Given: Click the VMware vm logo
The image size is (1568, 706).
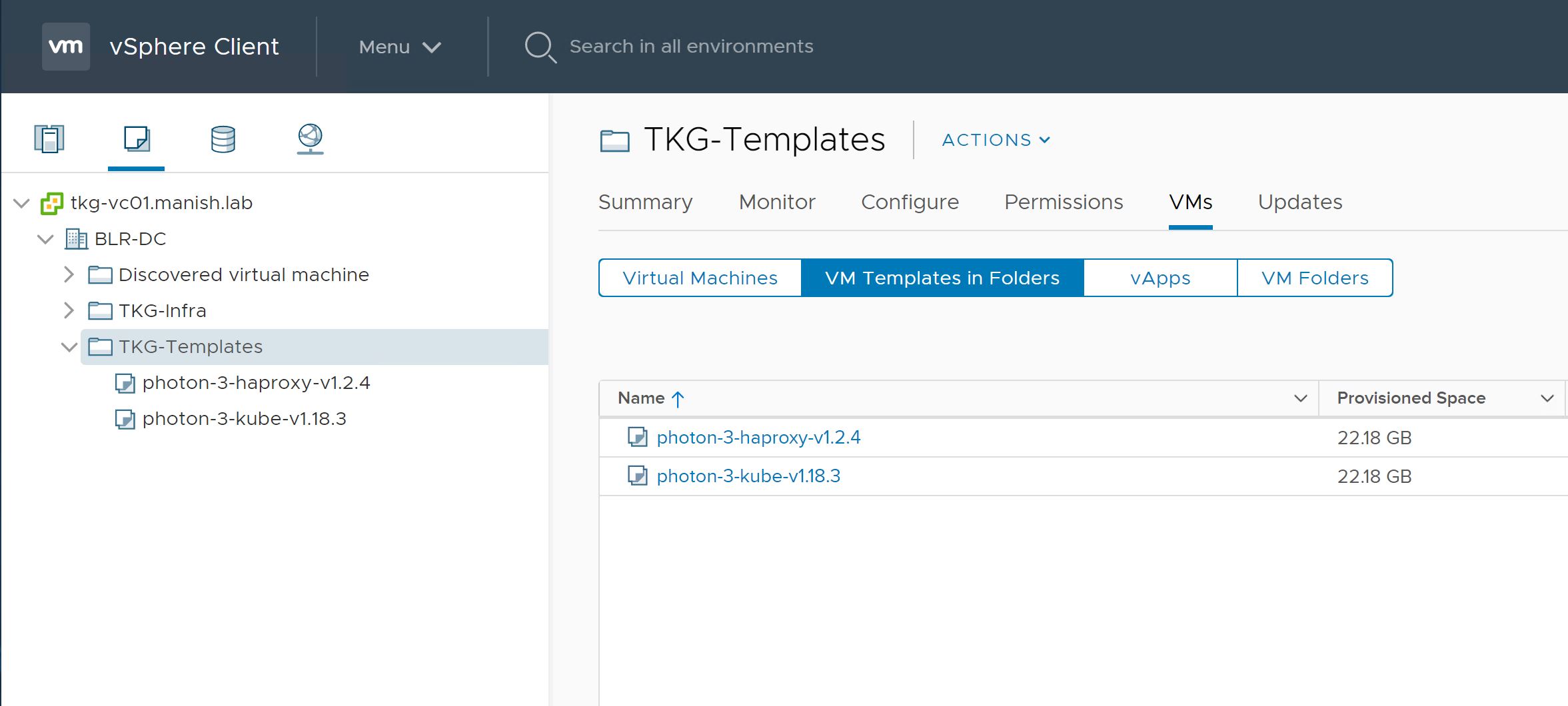Looking at the screenshot, I should tap(66, 47).
